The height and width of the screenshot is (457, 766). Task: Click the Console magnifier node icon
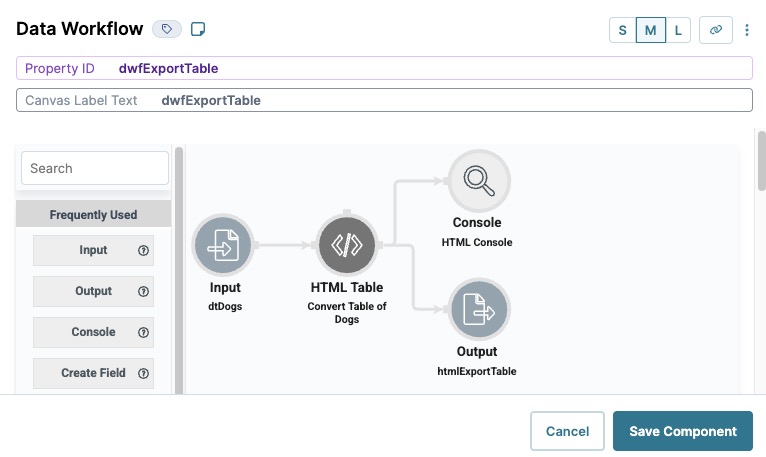[479, 180]
